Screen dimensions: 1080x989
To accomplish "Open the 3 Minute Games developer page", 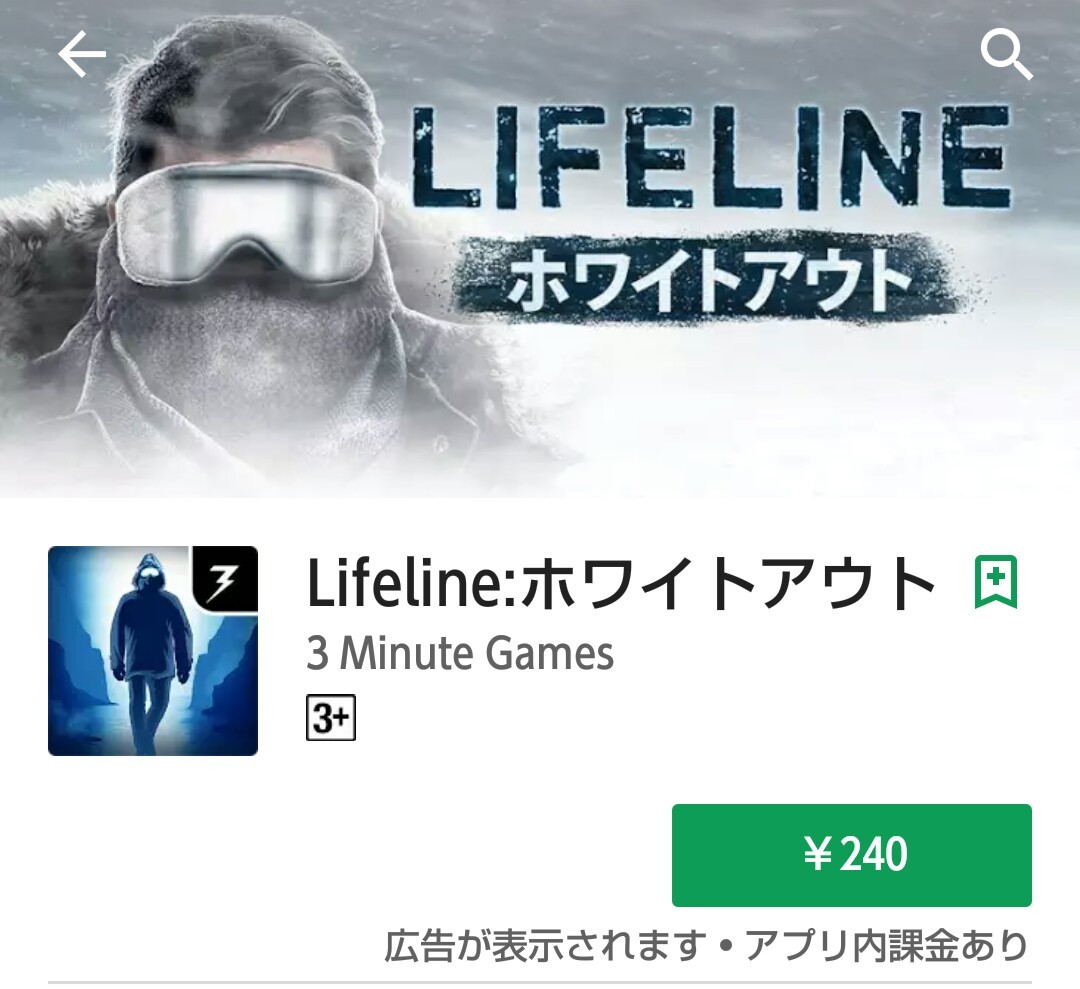I will pos(459,653).
